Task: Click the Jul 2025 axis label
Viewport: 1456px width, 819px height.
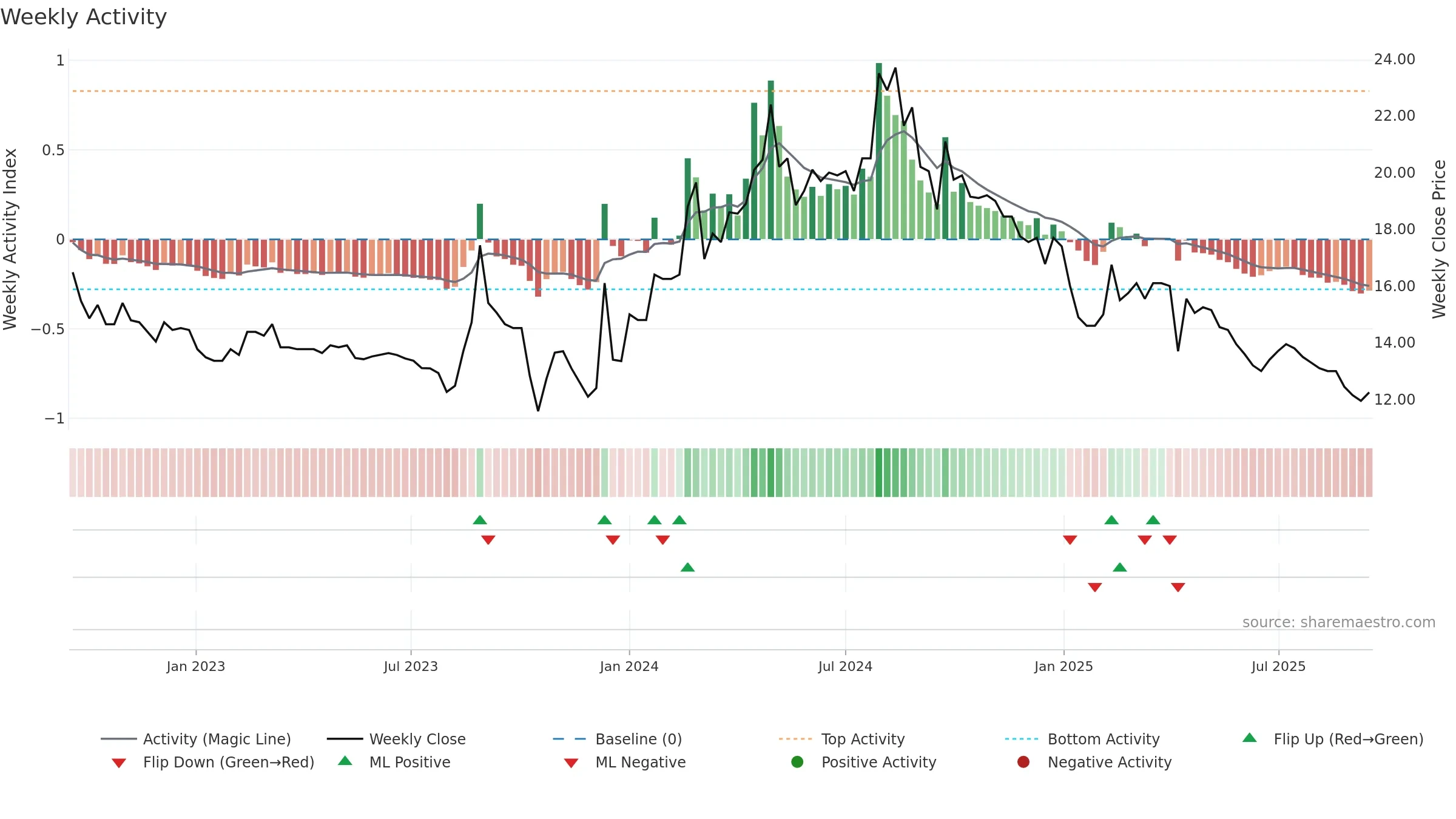Action: [x=1278, y=666]
